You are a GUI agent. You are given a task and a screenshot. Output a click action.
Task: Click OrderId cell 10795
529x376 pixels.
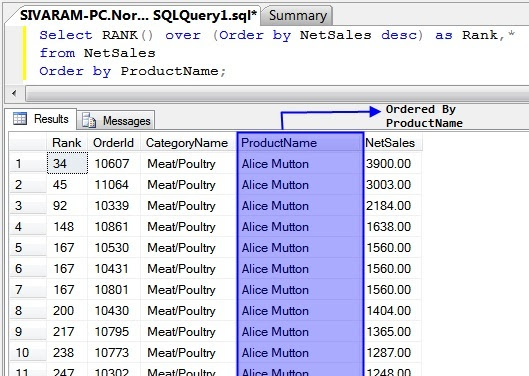point(114,332)
